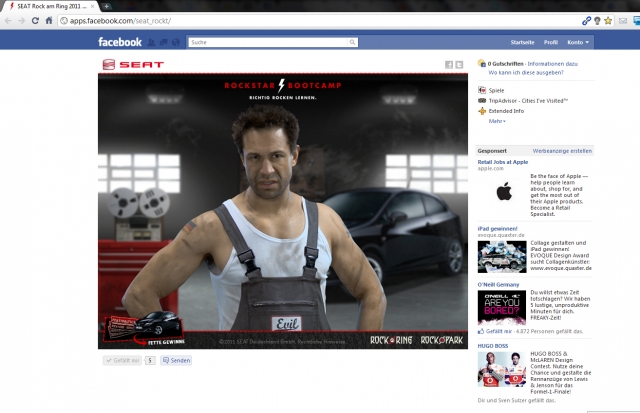Go to Startseite in Facebook header
Viewport: 640px width, 413px height.
[522, 42]
